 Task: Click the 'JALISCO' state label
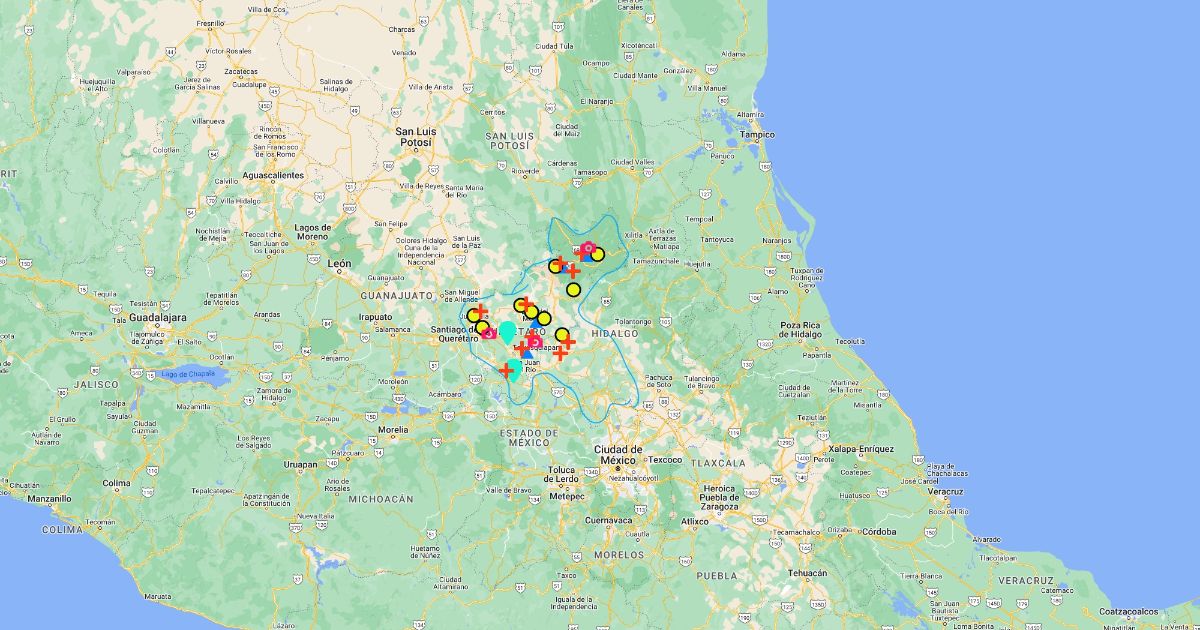pyautogui.click(x=96, y=384)
